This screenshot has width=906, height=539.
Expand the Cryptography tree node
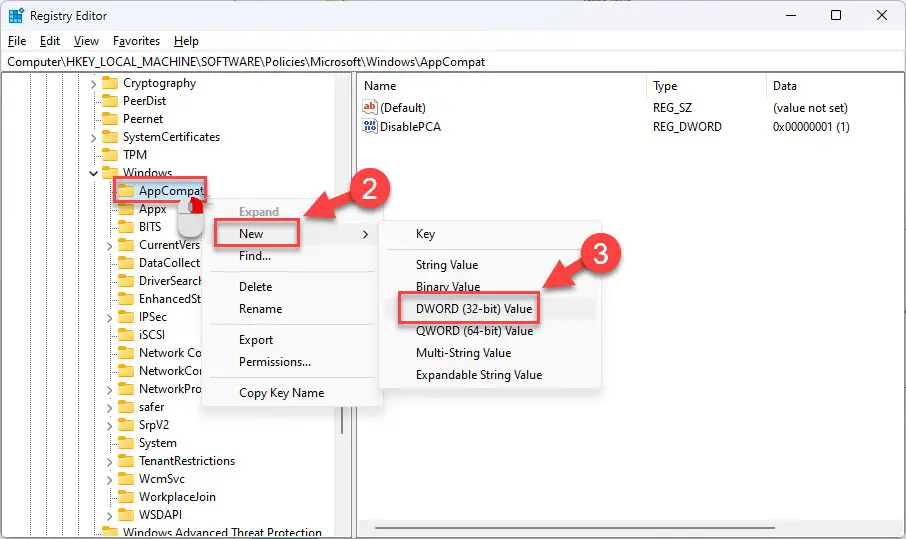[94, 83]
